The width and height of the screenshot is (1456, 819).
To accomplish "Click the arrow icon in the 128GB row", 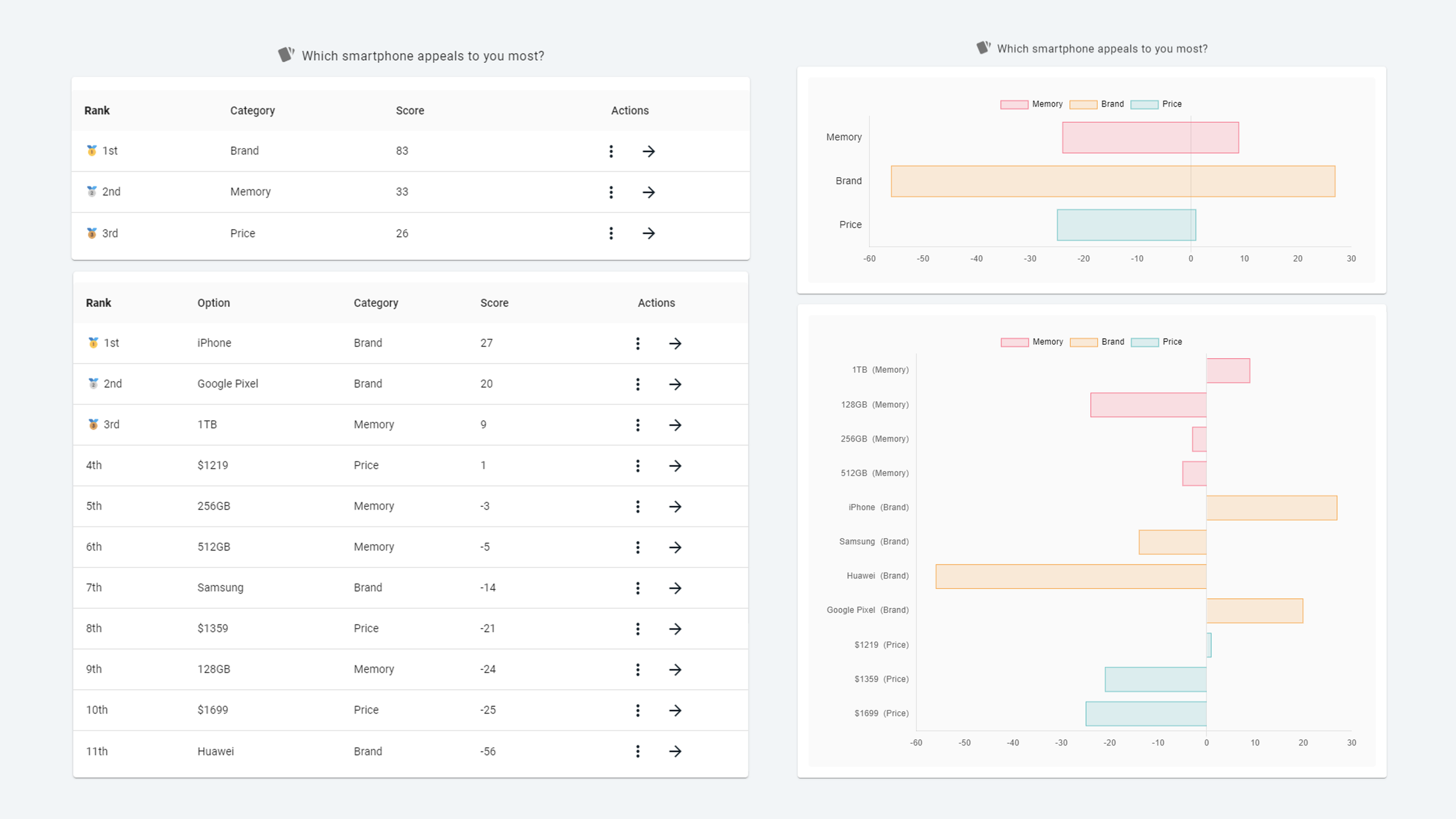I will [x=675, y=669].
